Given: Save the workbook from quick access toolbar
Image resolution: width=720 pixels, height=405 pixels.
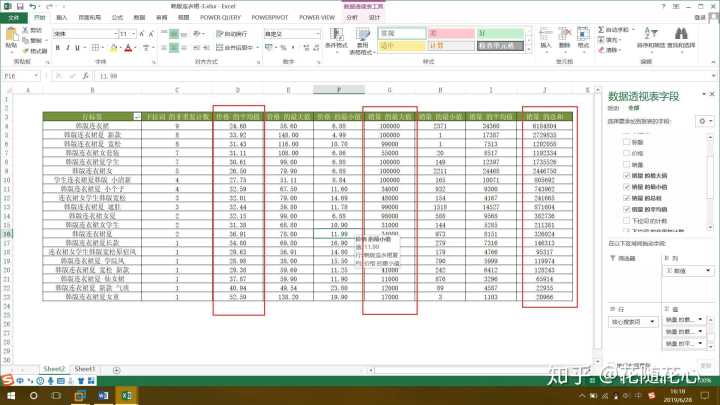Looking at the screenshot, I should point(20,6).
